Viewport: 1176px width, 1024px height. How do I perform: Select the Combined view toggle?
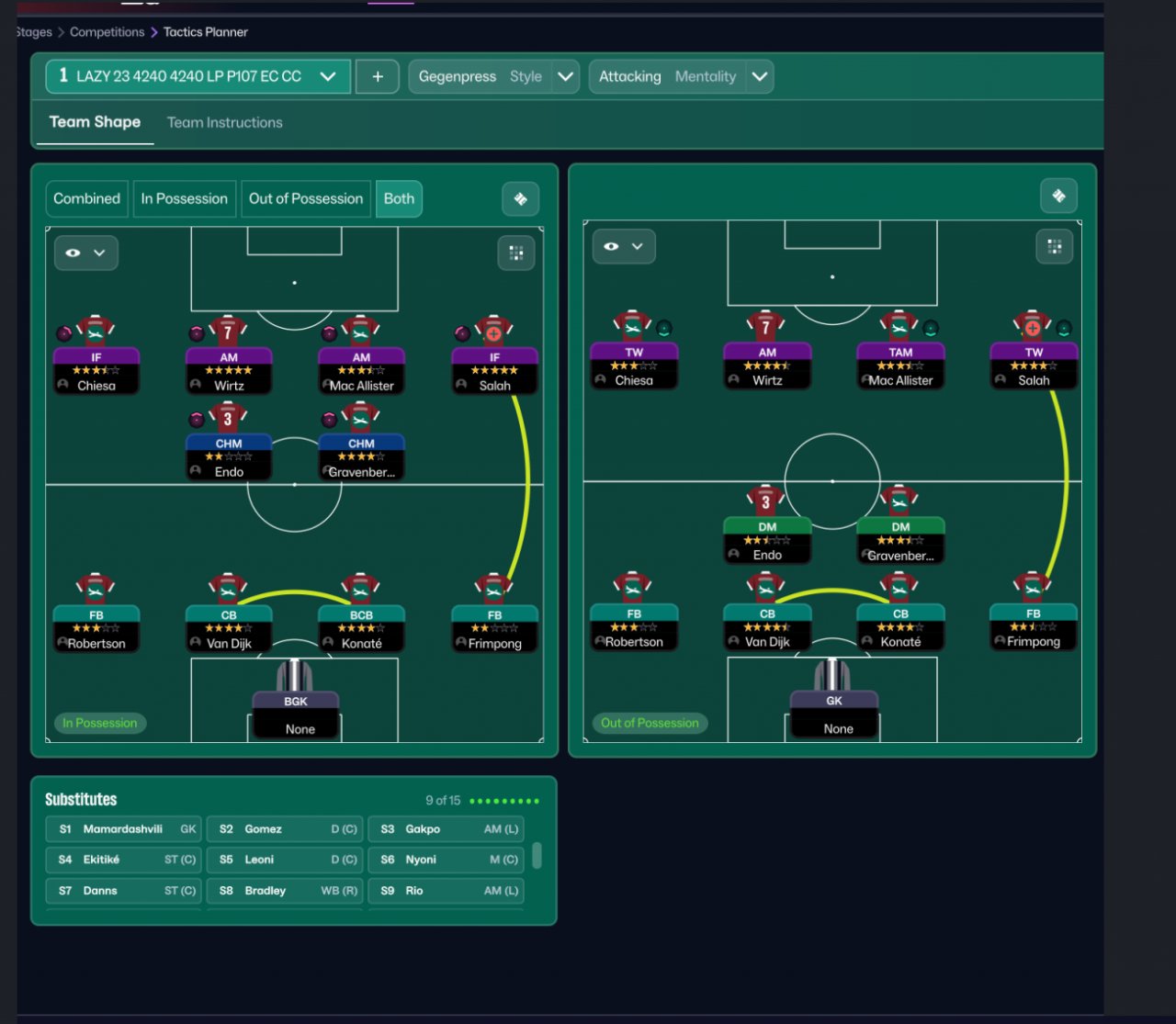tap(87, 198)
